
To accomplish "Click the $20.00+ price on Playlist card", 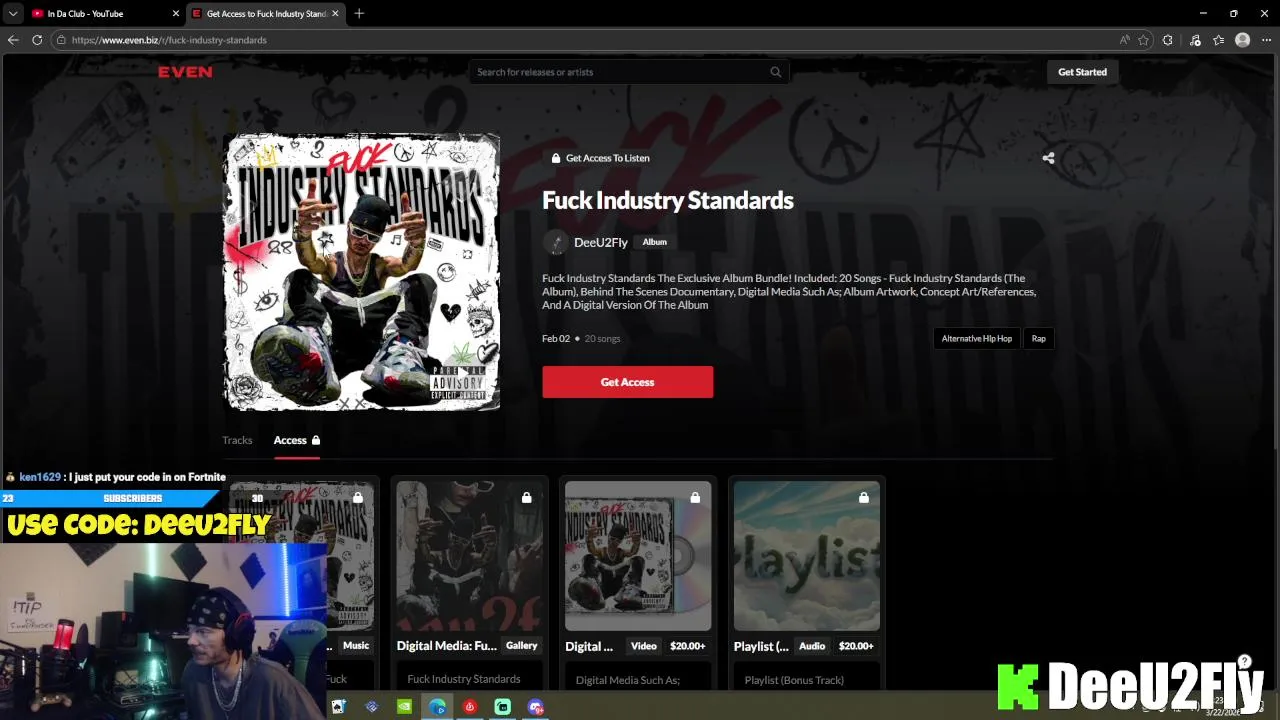I will coord(856,646).
